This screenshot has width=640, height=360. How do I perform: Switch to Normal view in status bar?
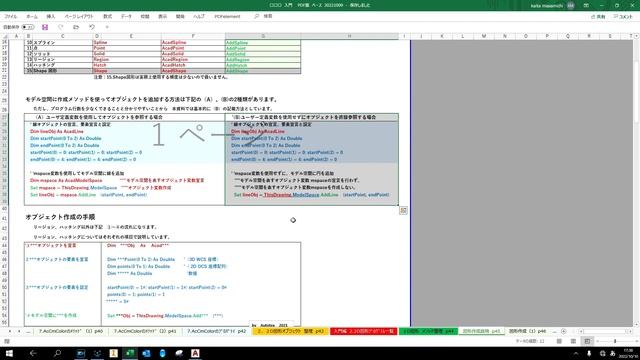[x=559, y=341]
